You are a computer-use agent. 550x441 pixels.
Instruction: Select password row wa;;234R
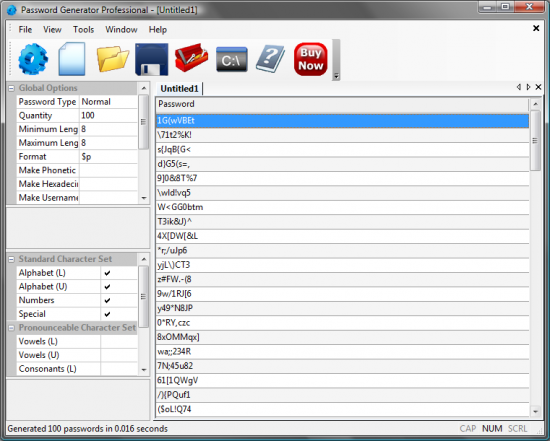pos(342,351)
